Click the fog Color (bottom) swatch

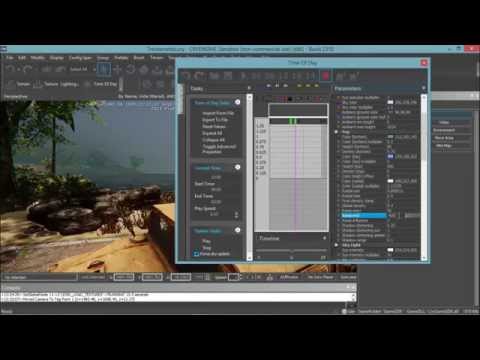point(390,137)
